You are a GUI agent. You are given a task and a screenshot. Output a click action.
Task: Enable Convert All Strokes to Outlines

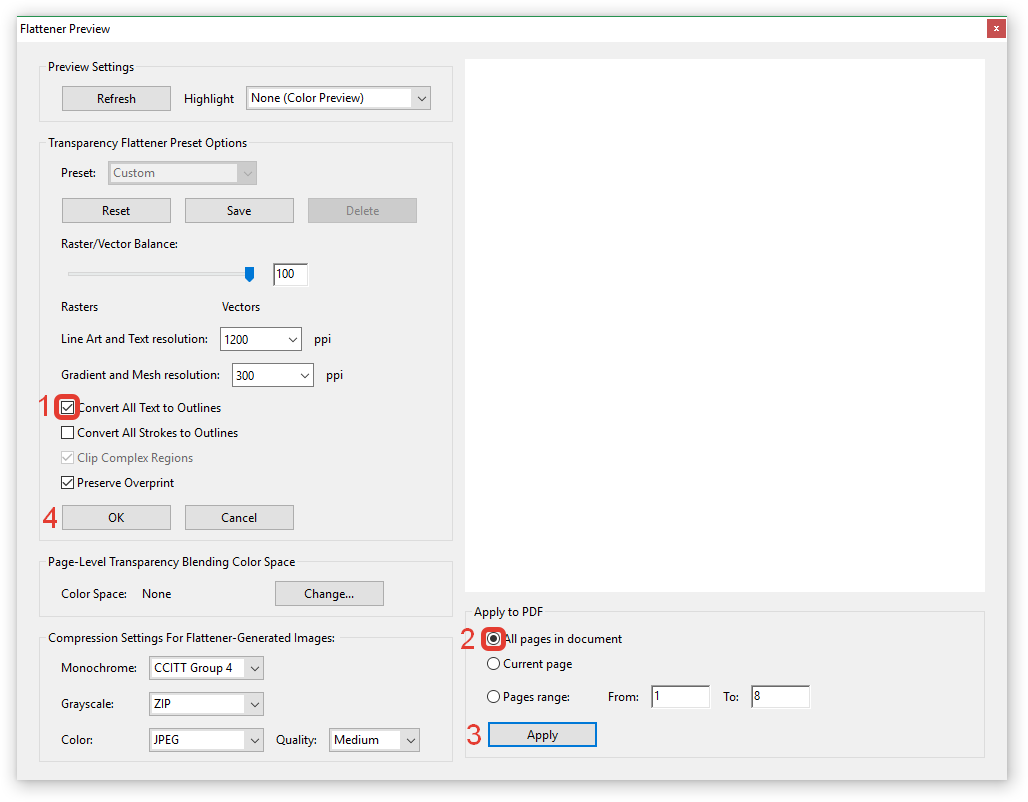pos(68,433)
